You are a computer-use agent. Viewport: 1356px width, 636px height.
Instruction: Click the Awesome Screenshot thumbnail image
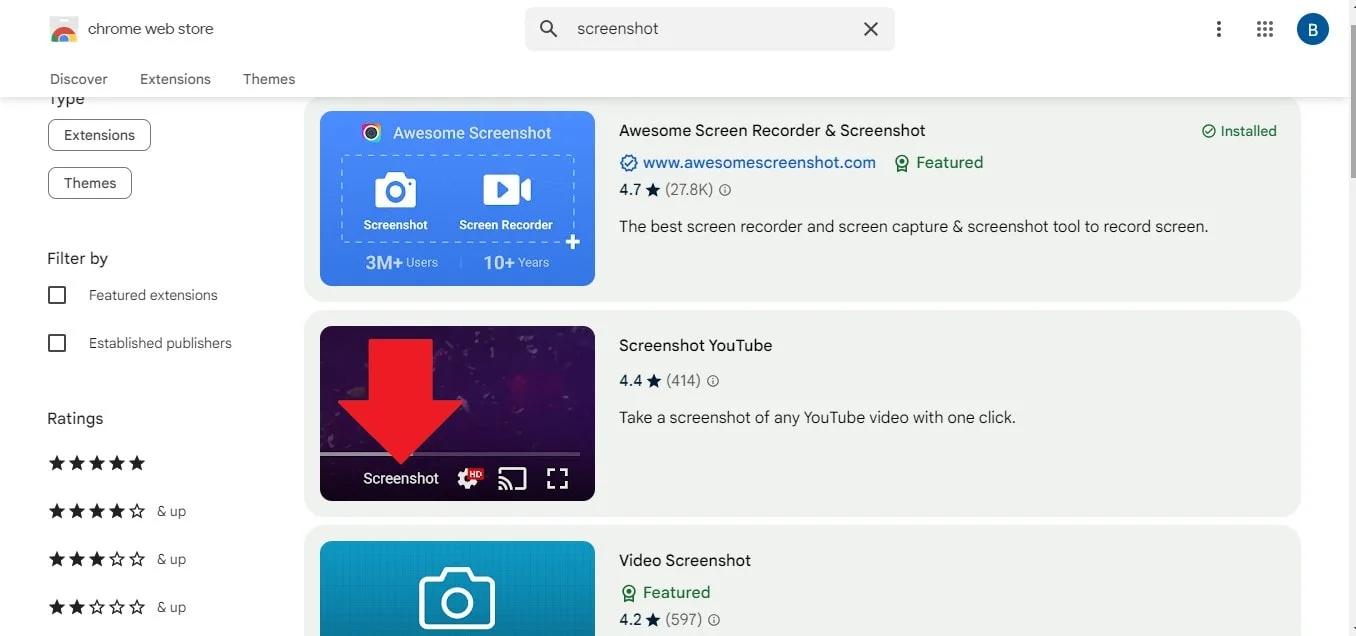pos(457,198)
